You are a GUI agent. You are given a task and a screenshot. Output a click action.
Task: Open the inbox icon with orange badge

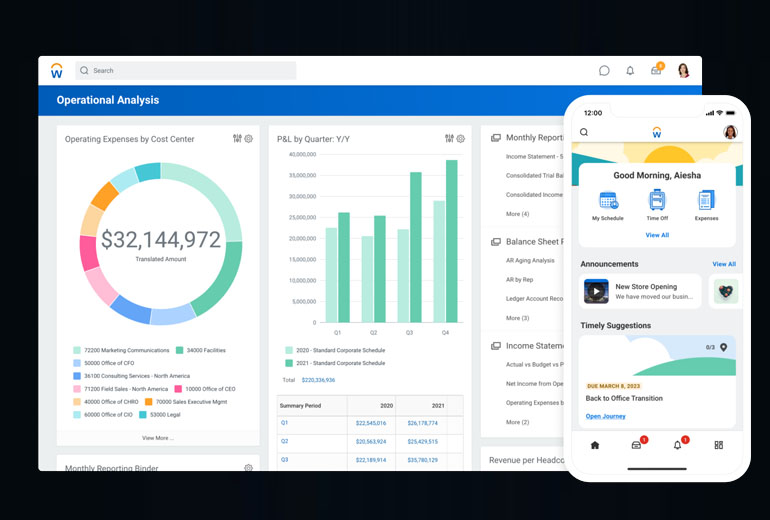(x=657, y=70)
